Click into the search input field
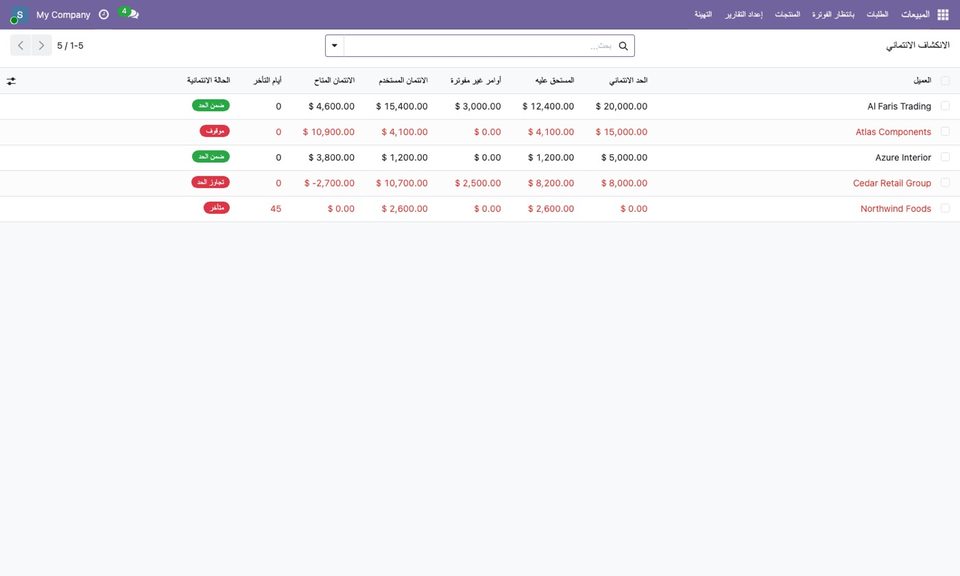The image size is (960, 576). tap(478, 46)
